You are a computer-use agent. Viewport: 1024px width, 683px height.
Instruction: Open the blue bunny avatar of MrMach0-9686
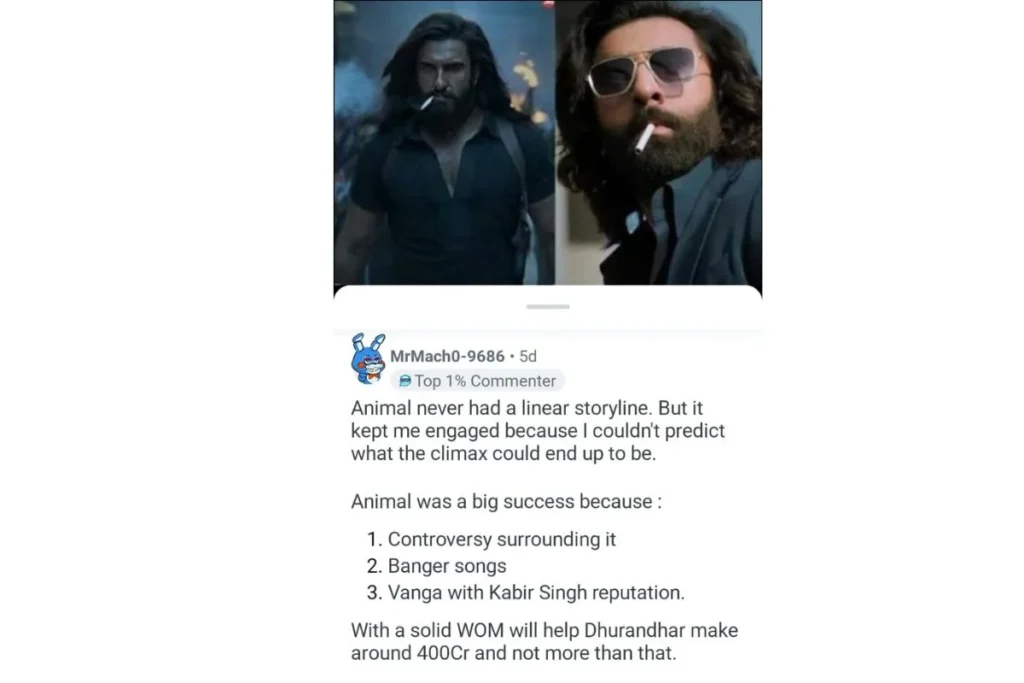pos(368,358)
